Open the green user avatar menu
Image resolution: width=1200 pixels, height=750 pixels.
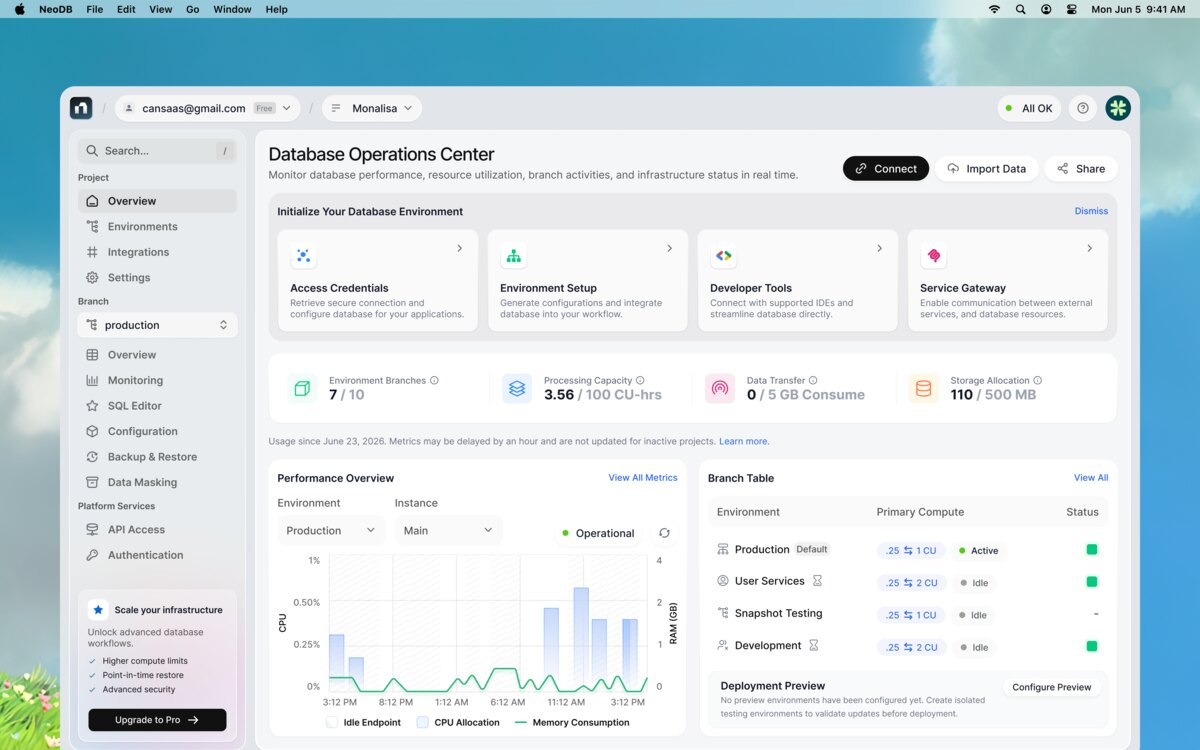[1118, 108]
